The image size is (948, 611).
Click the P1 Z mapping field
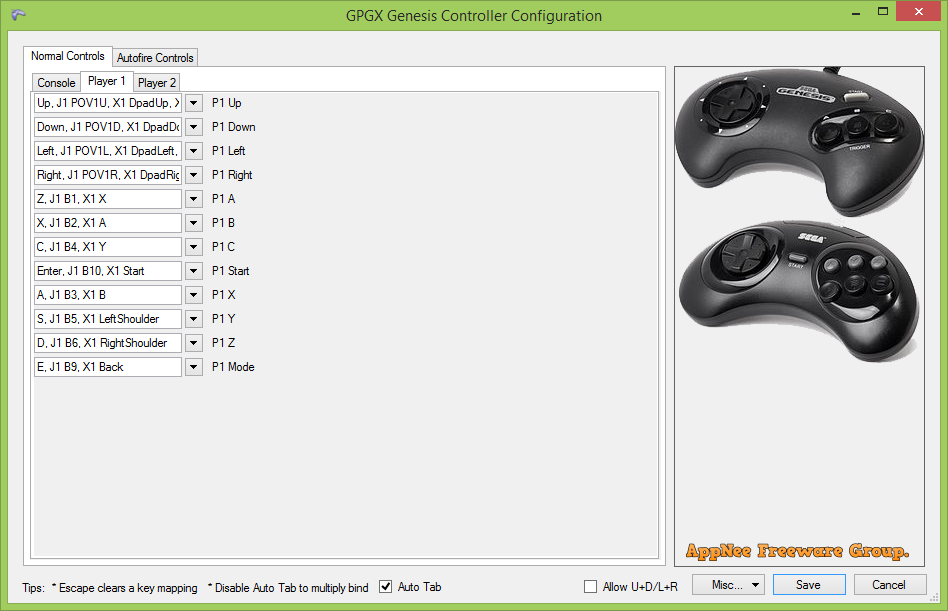[108, 343]
